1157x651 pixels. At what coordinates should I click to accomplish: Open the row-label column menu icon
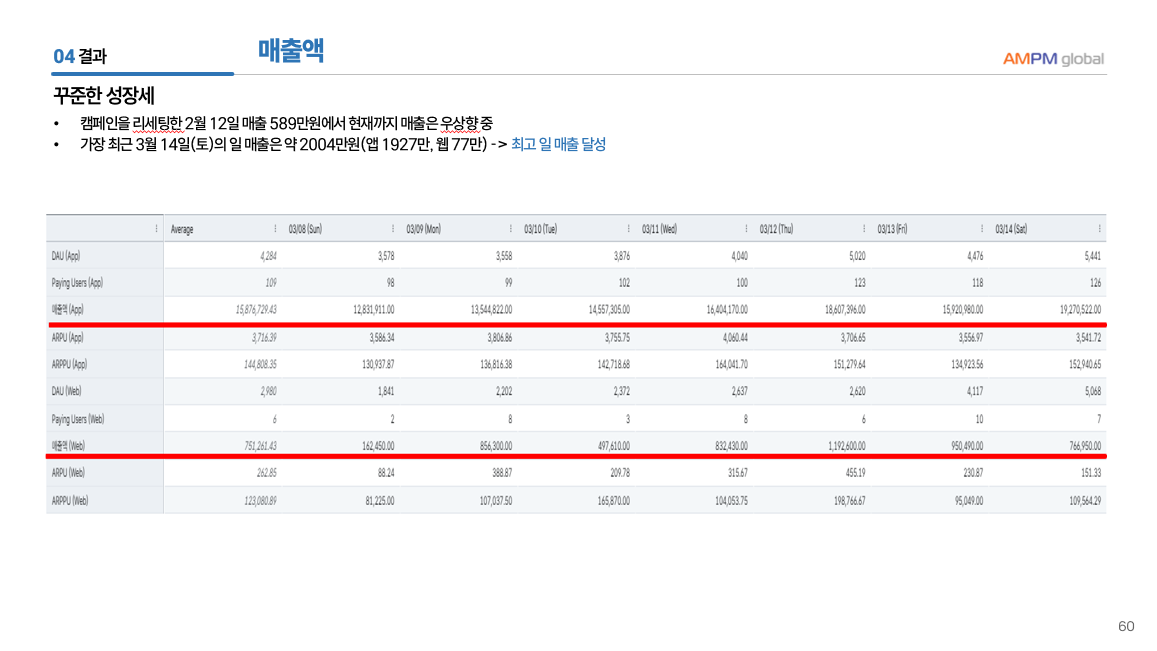click(x=156, y=229)
